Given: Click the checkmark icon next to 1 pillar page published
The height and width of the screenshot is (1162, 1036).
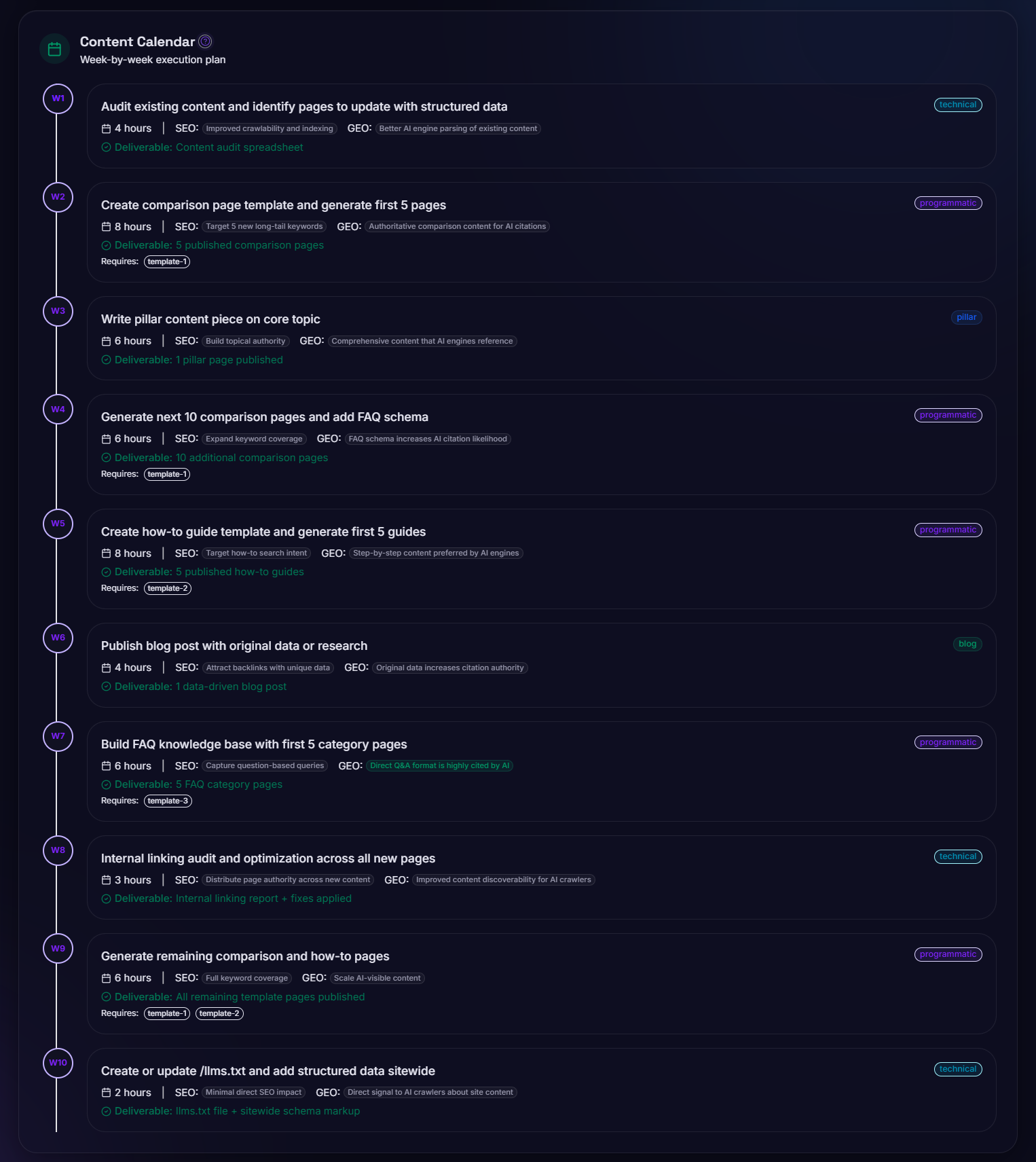Looking at the screenshot, I should [107, 360].
